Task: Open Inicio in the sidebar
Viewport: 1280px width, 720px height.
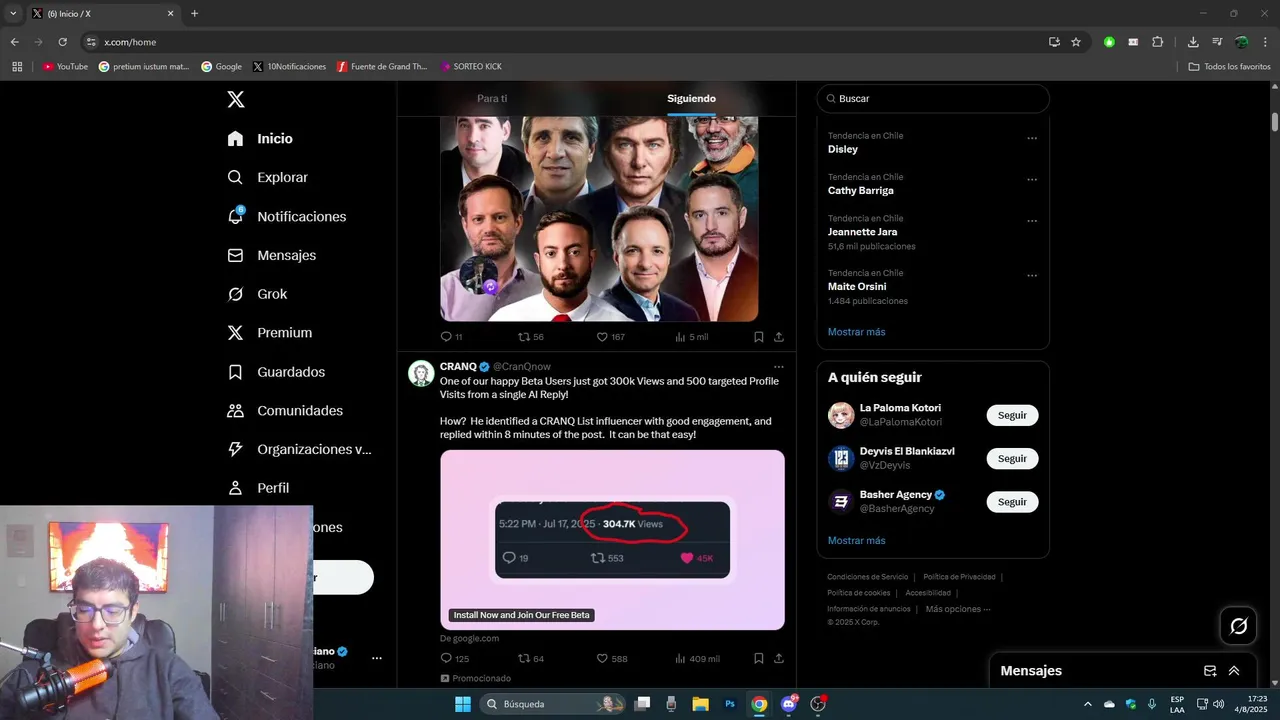Action: point(261,139)
